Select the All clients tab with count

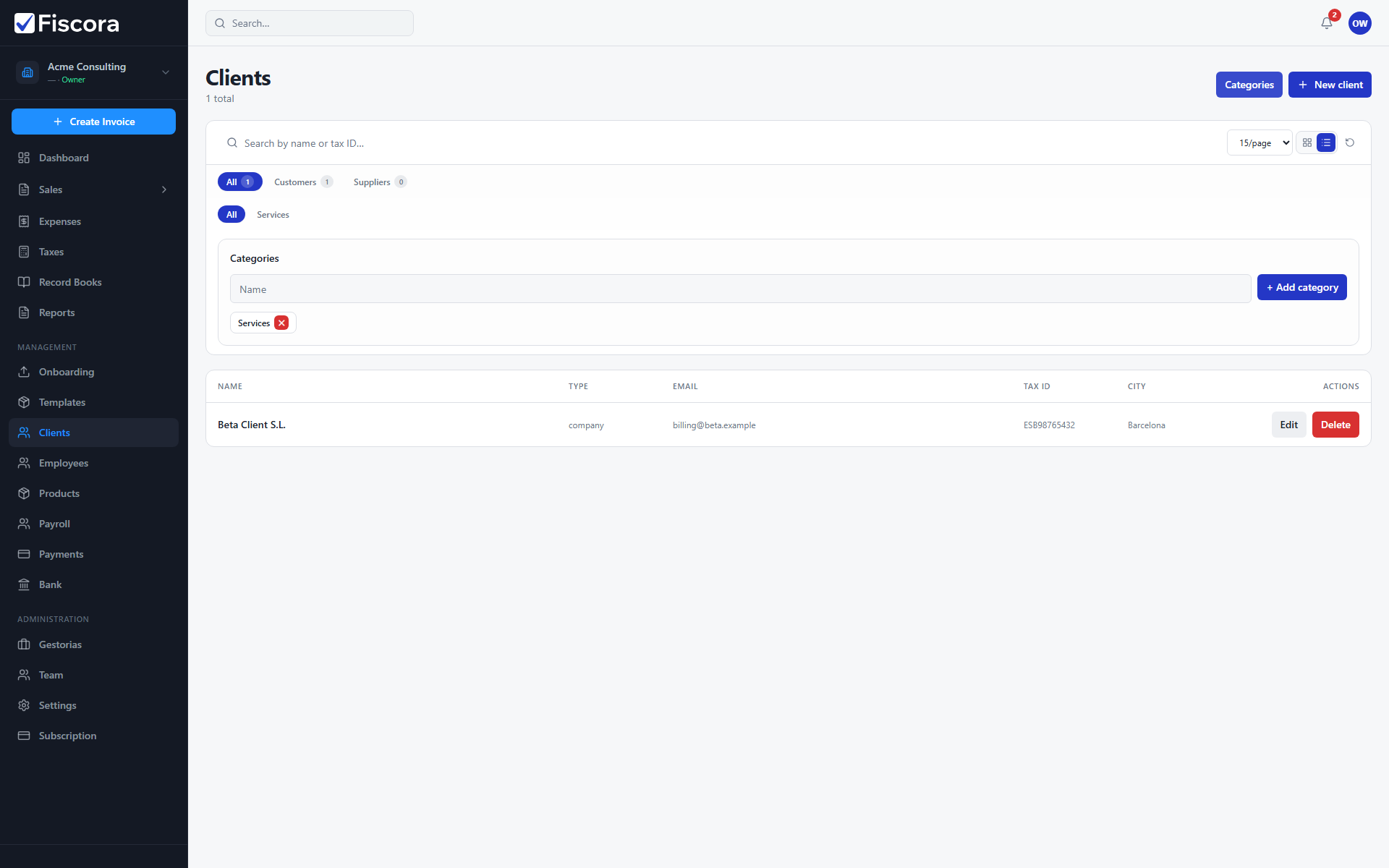coord(239,182)
